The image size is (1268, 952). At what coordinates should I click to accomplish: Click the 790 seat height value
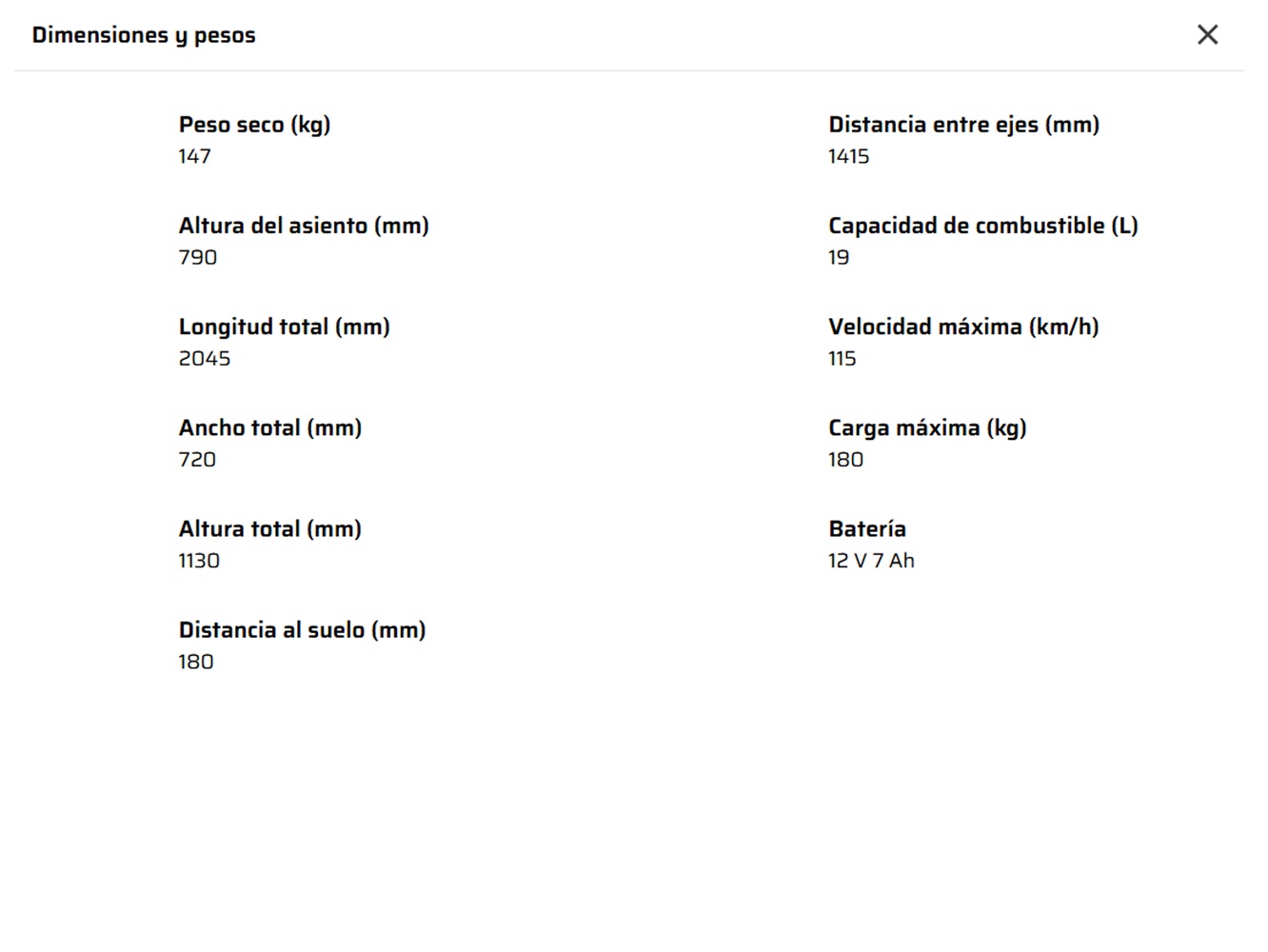198,257
